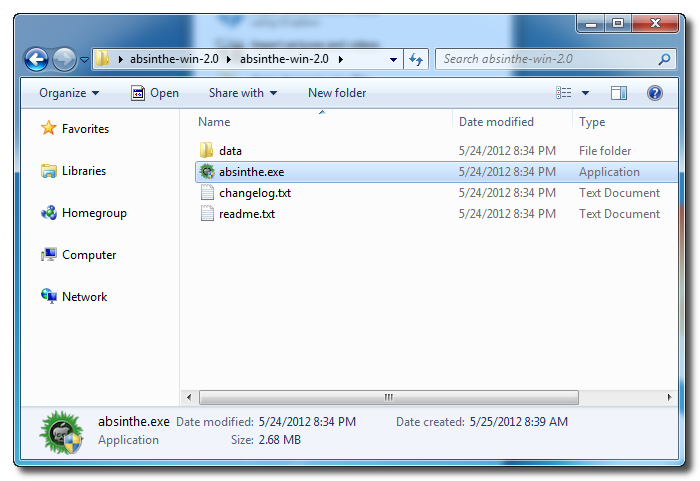This screenshot has height=481, width=700.
Task: Maximize the Explorer window
Action: click(618, 24)
